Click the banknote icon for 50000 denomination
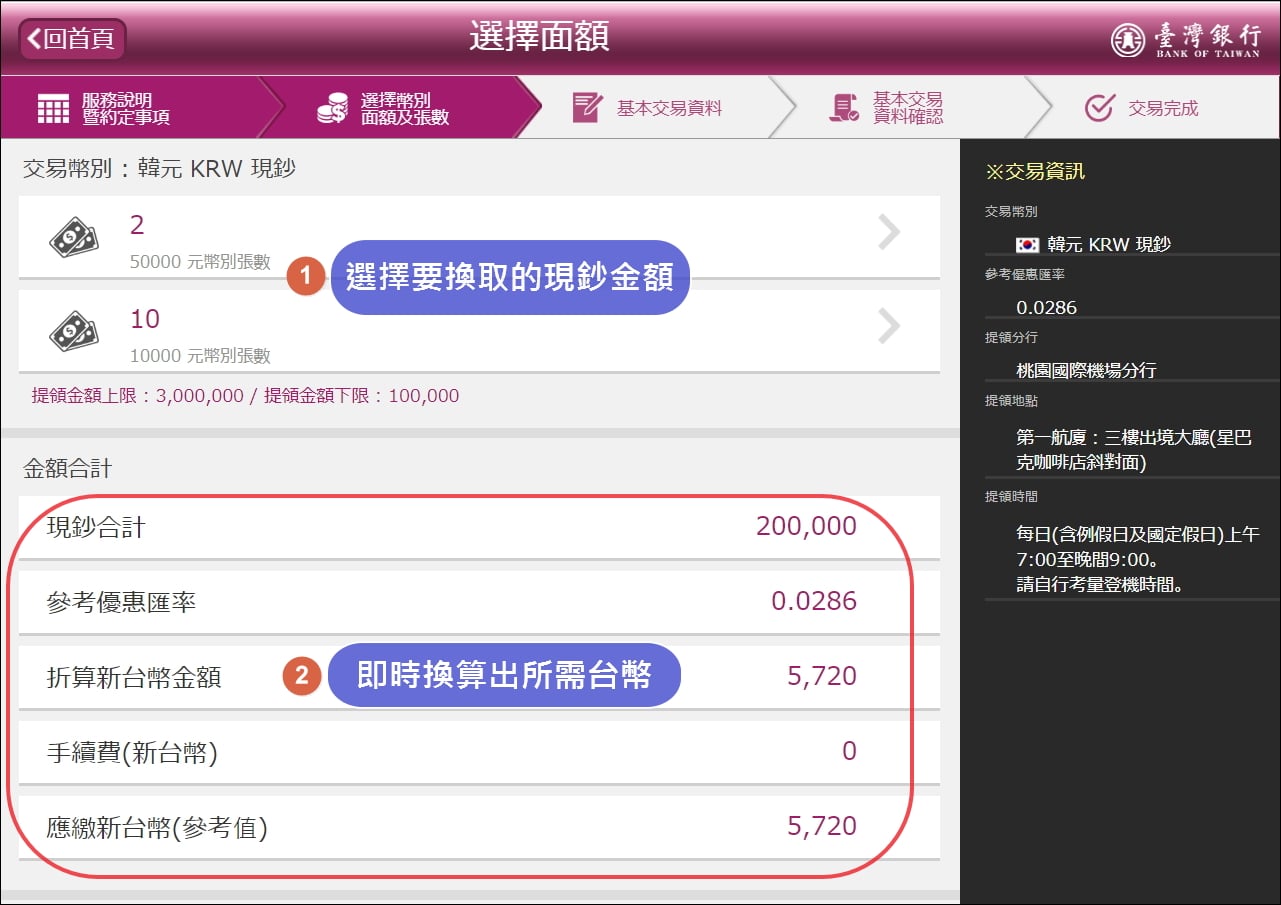 (x=73, y=237)
